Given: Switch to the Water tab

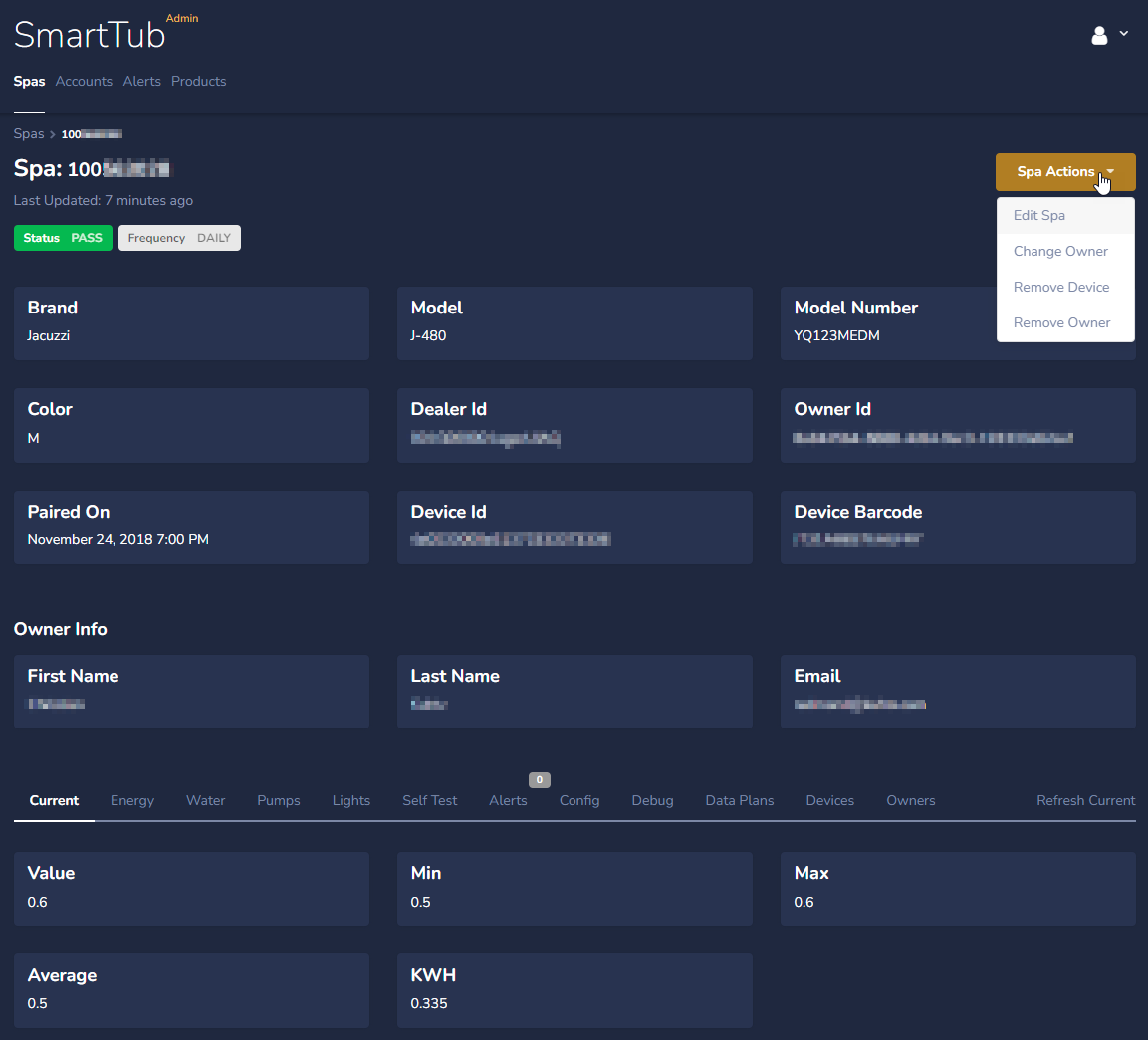Looking at the screenshot, I should (206, 801).
